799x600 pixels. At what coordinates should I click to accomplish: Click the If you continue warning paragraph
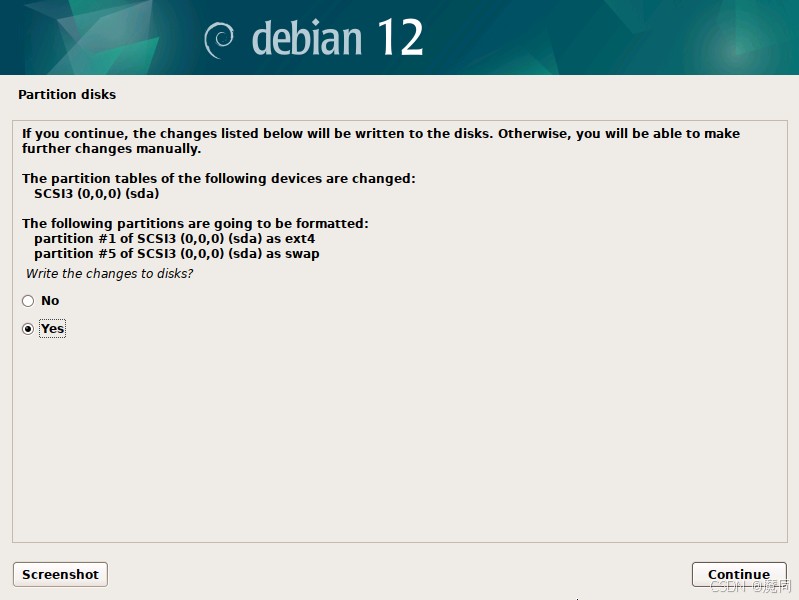381,141
